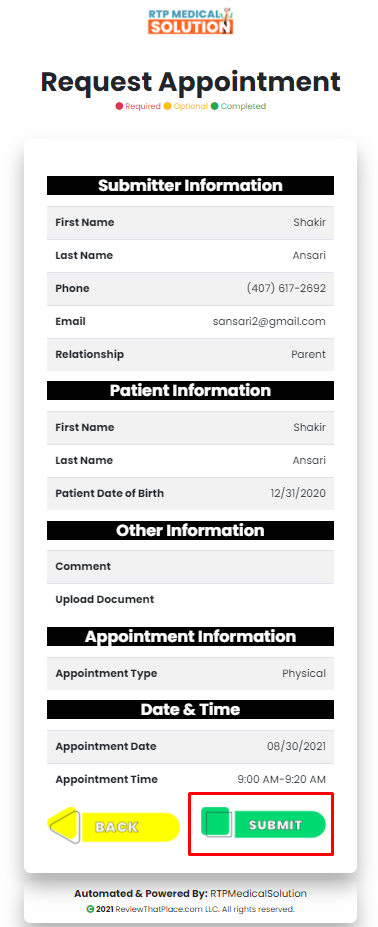
Task: Click the Upload Document row
Action: (x=190, y=599)
